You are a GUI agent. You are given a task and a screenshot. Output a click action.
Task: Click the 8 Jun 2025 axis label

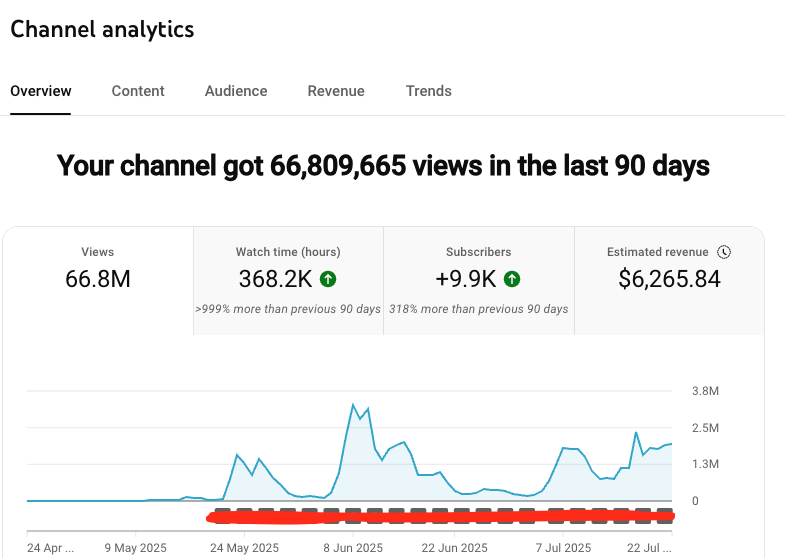click(x=352, y=547)
